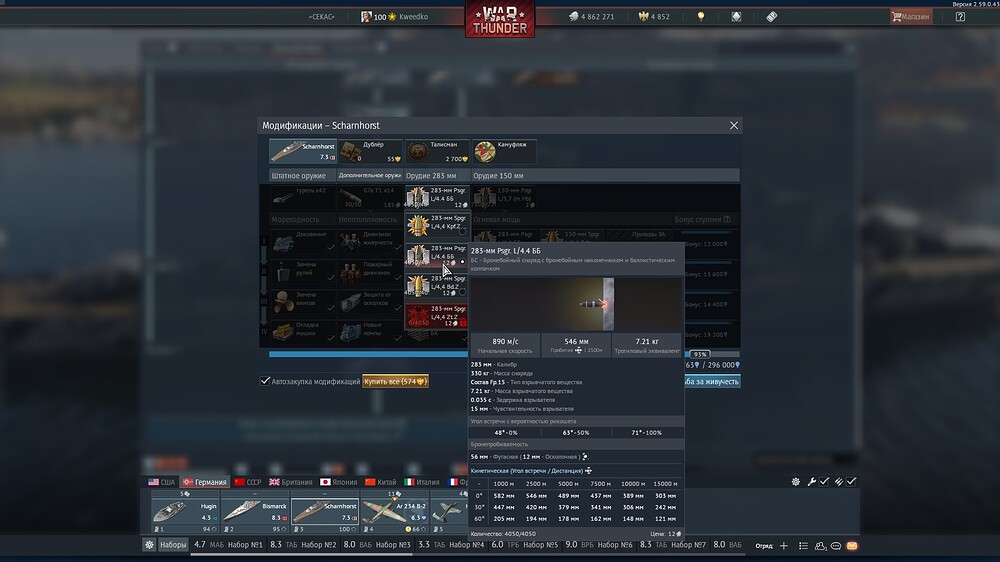Screen dimensions: 1000x562
Task: Switch to Дополнительное оружие tab
Action: [x=370, y=175]
